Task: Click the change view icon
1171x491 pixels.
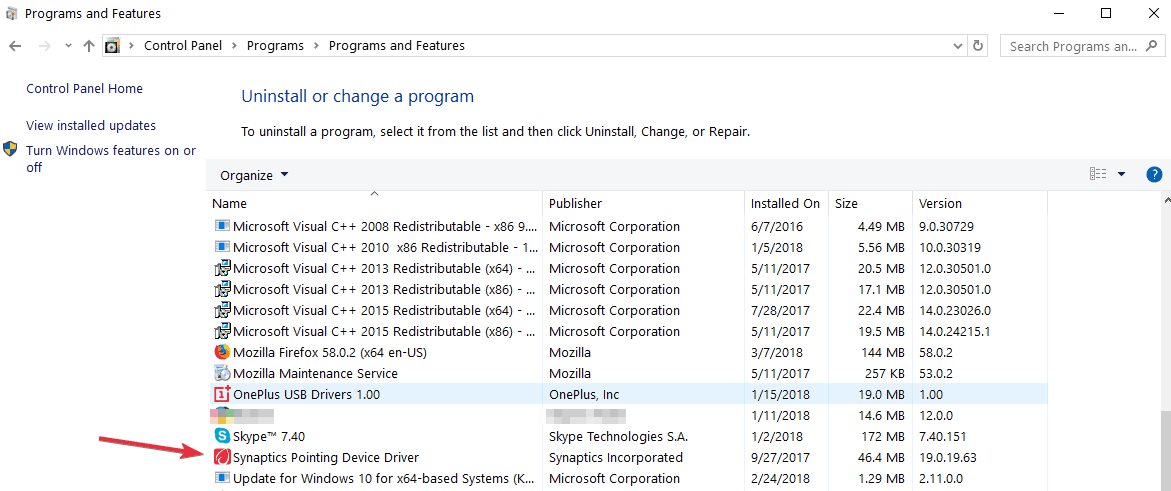Action: pos(1098,175)
